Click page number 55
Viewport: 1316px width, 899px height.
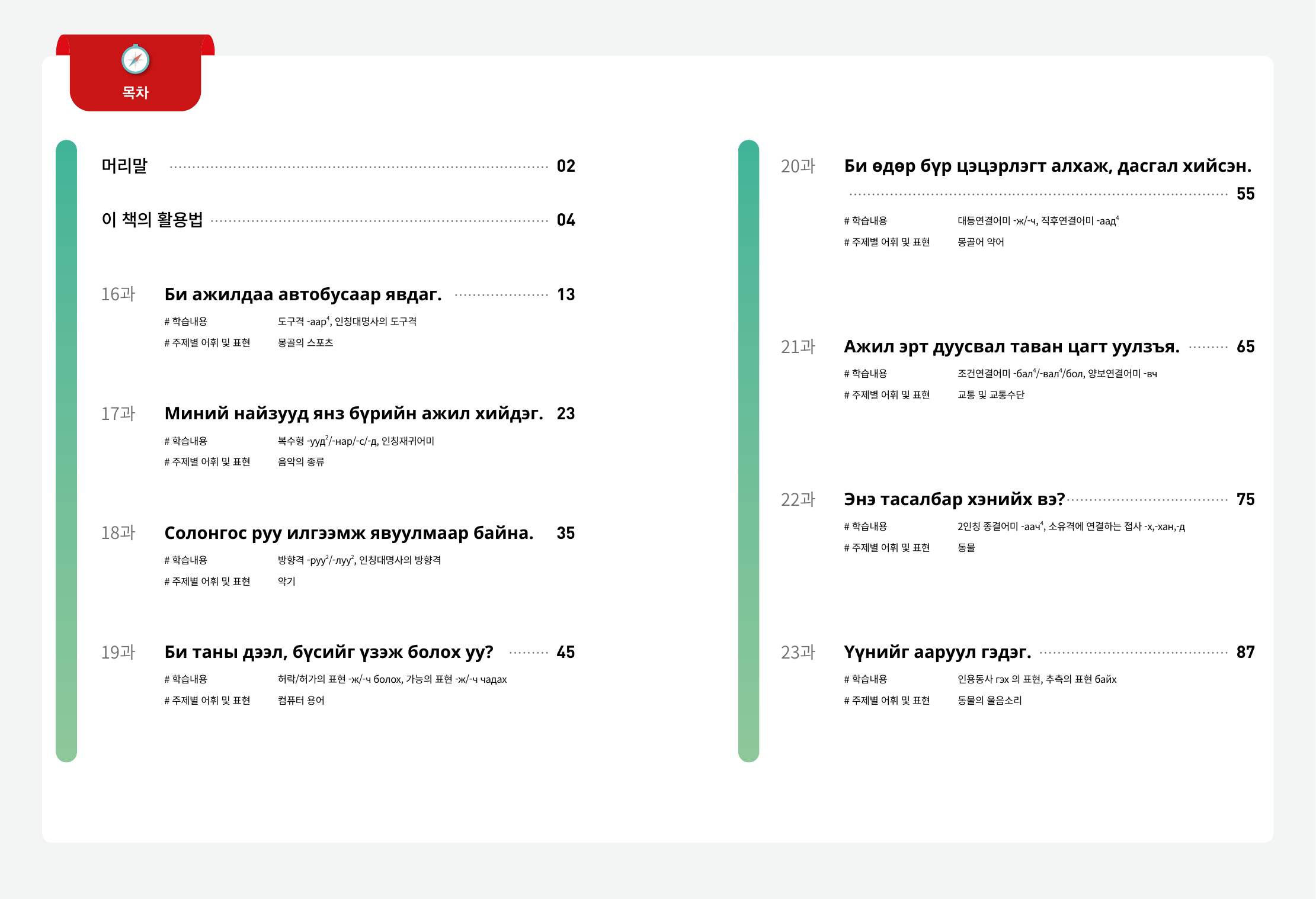[1245, 194]
